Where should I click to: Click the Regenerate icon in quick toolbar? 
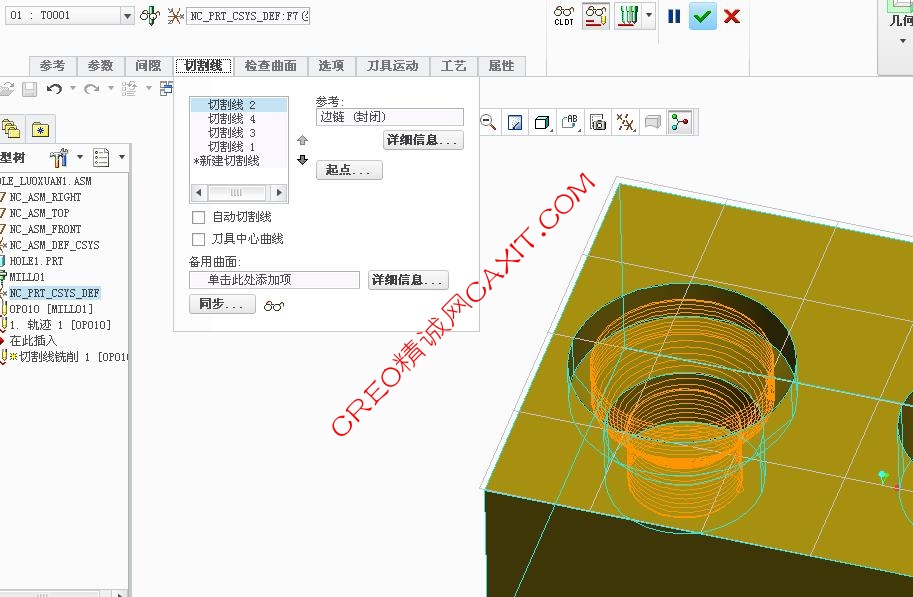point(129,89)
